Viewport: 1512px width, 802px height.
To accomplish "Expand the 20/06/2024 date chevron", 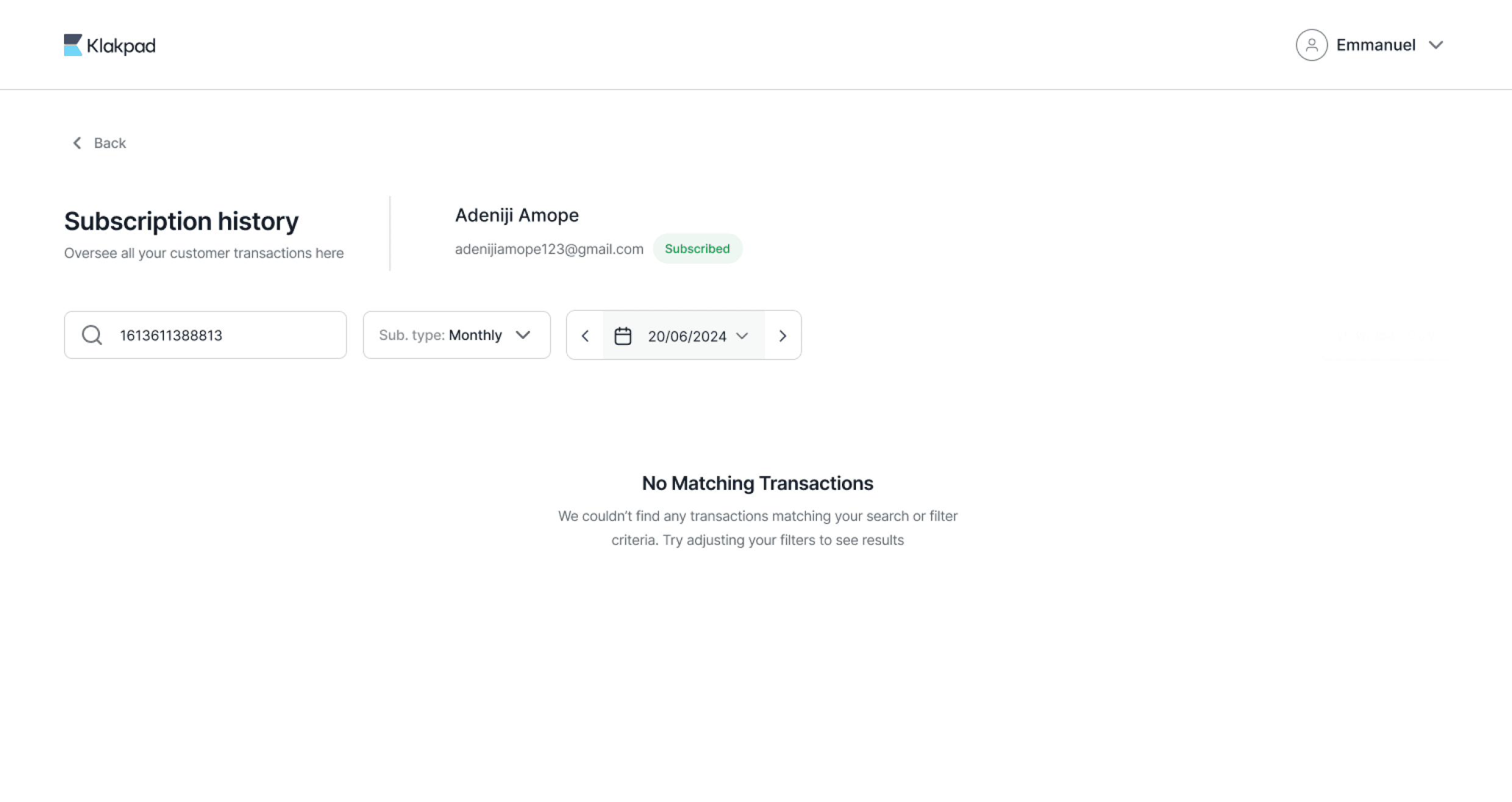I will [x=742, y=336].
